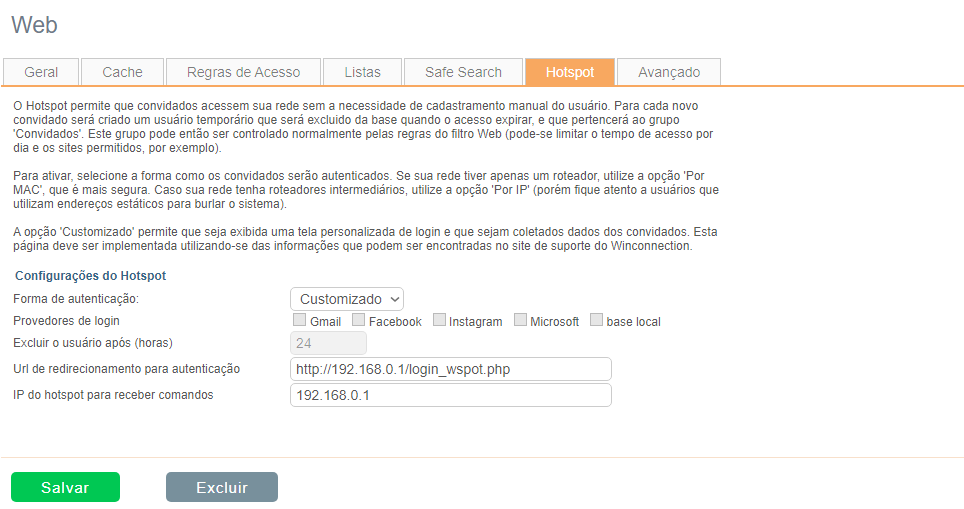This screenshot has width=964, height=509.
Task: Toggle the Instagram provider checkbox
Action: pos(439,320)
